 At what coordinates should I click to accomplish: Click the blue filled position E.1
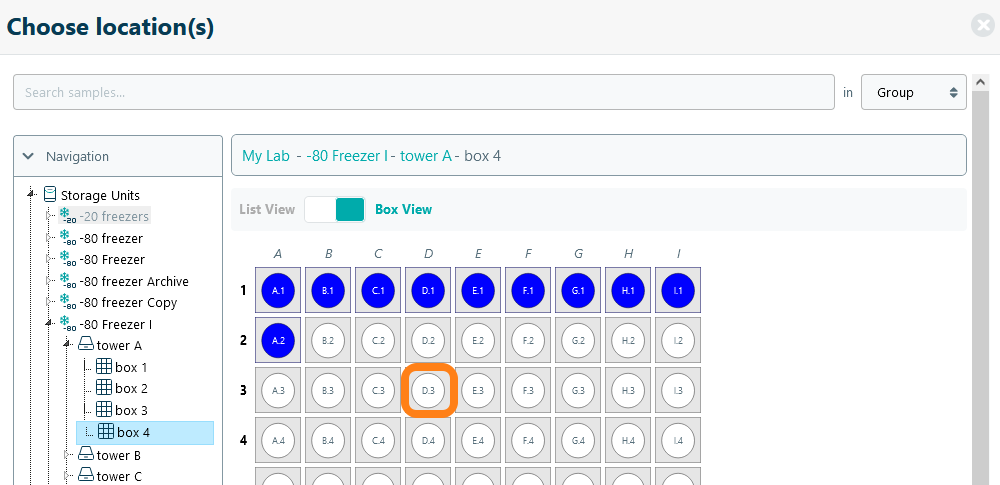(478, 290)
